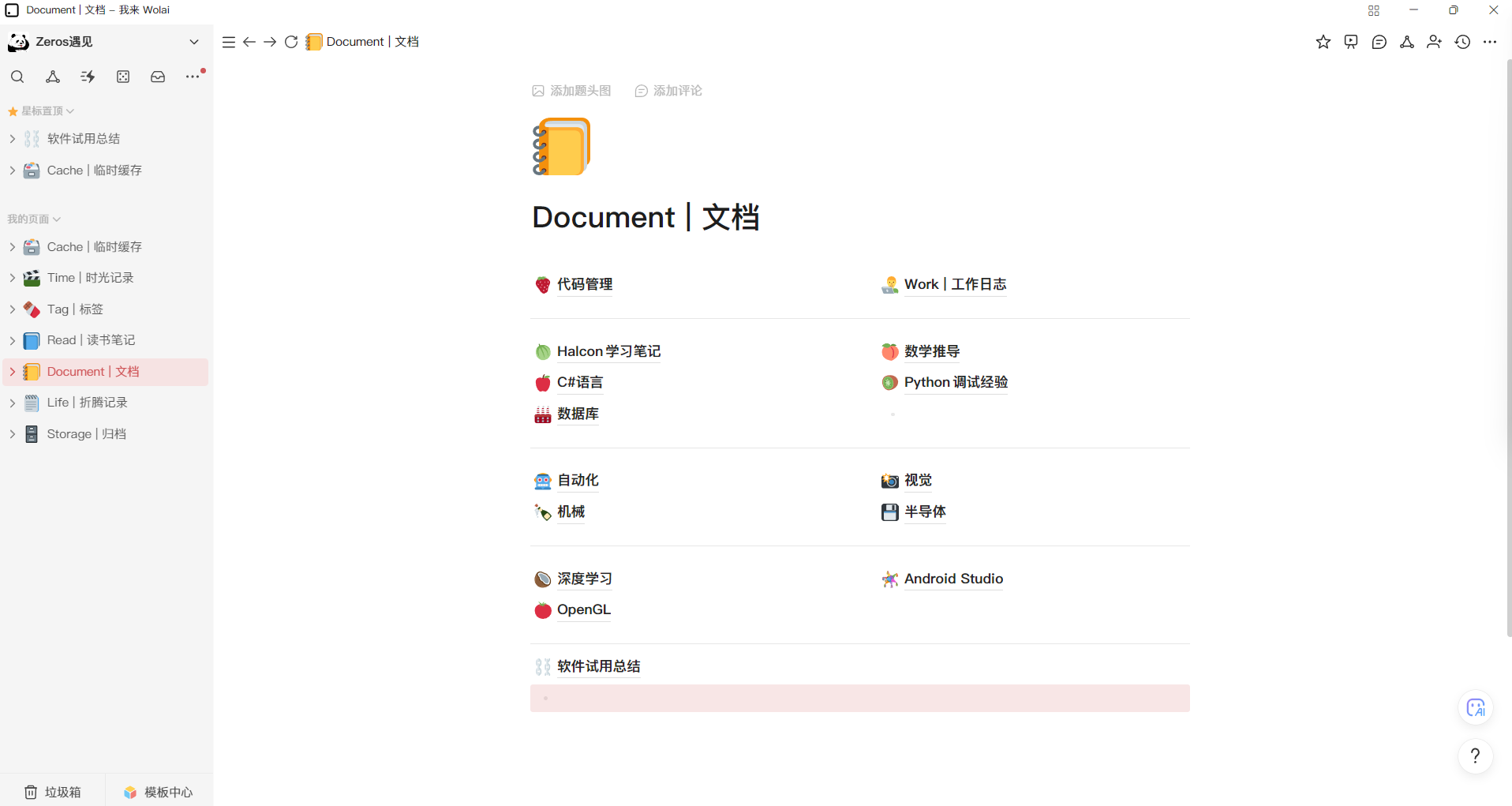The height and width of the screenshot is (806, 1512).
Task: Open the Android Studio page link
Action: point(953,579)
